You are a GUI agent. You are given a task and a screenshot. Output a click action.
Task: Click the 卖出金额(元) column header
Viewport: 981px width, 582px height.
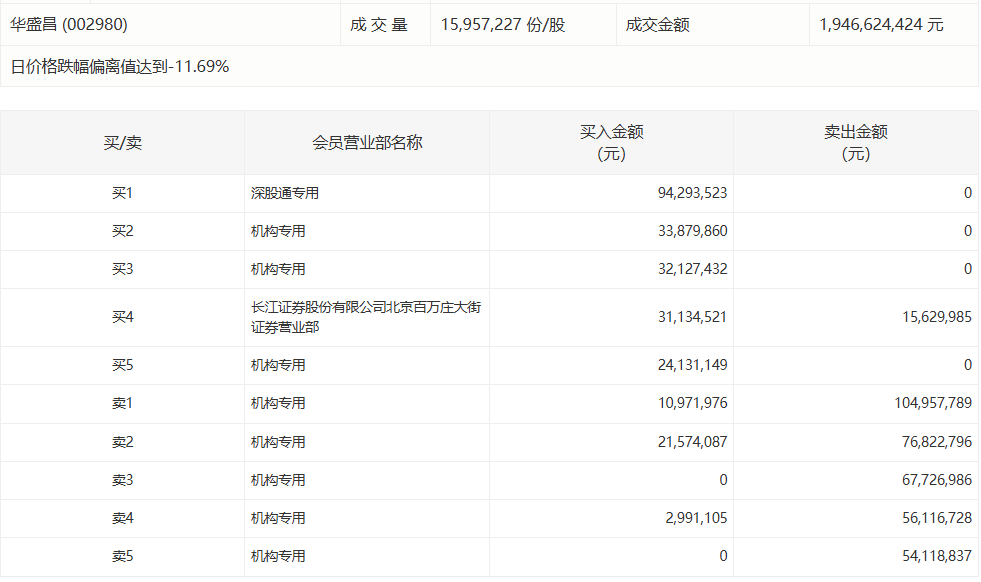[x=856, y=143]
